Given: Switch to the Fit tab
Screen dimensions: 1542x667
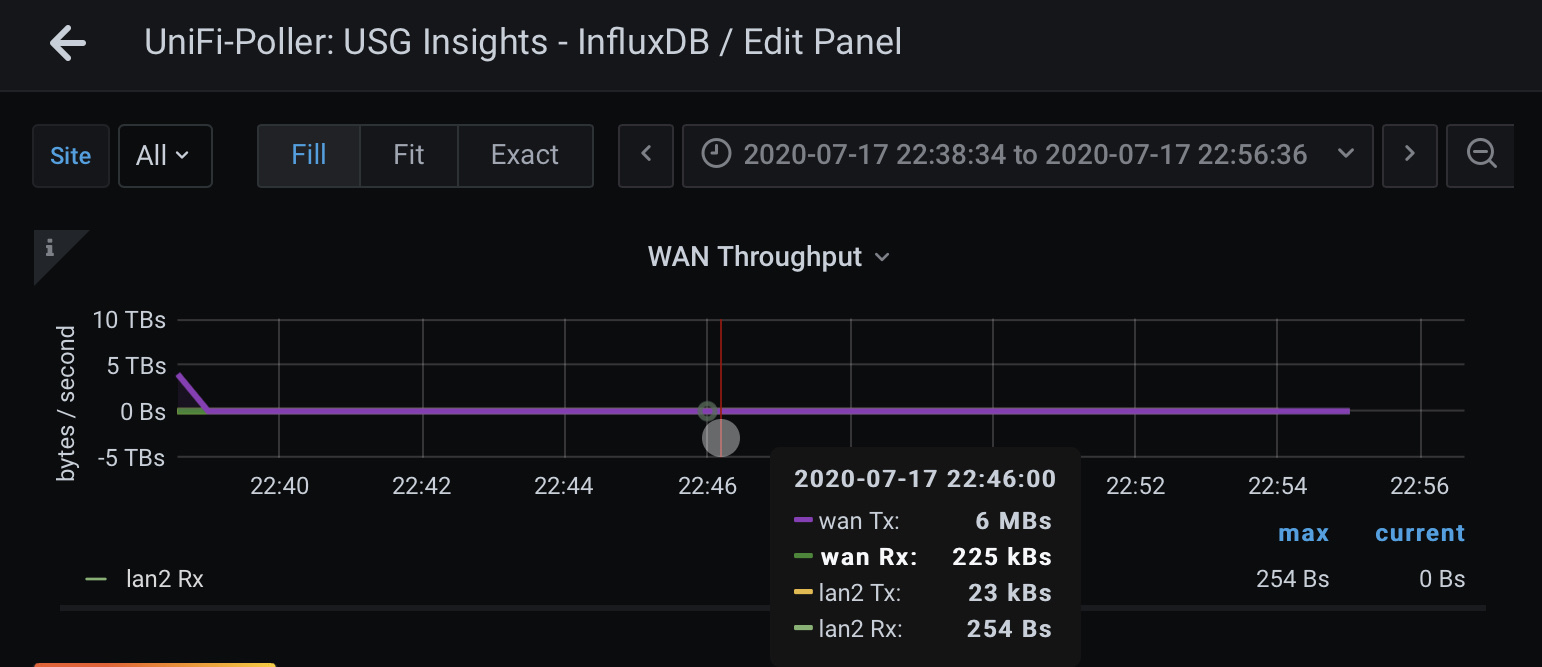Looking at the screenshot, I should 408,155.
